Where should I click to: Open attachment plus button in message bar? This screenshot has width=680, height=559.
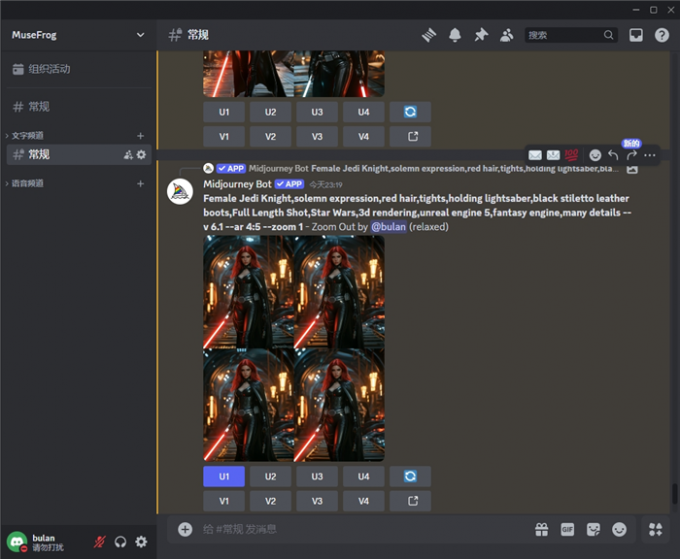coord(185,529)
